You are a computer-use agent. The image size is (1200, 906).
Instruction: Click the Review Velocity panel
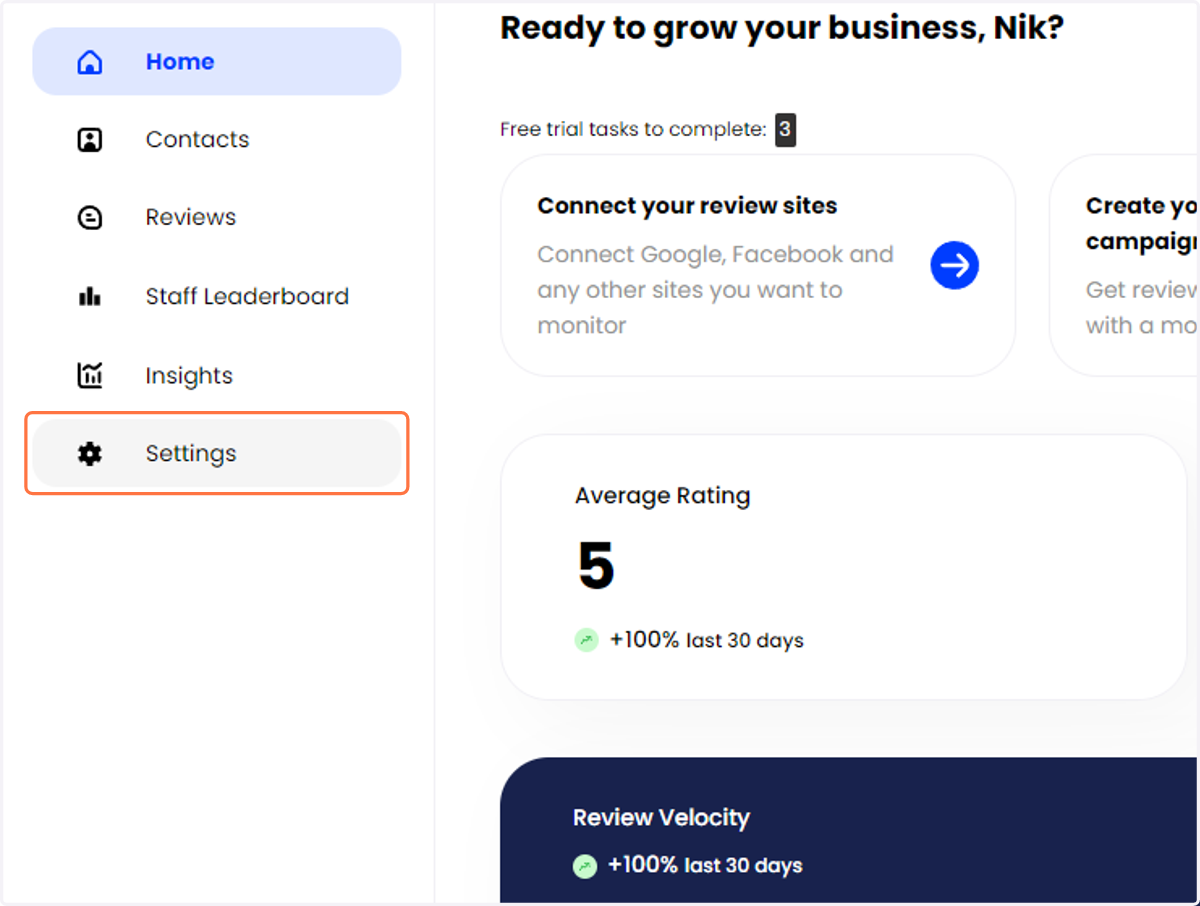tap(849, 830)
